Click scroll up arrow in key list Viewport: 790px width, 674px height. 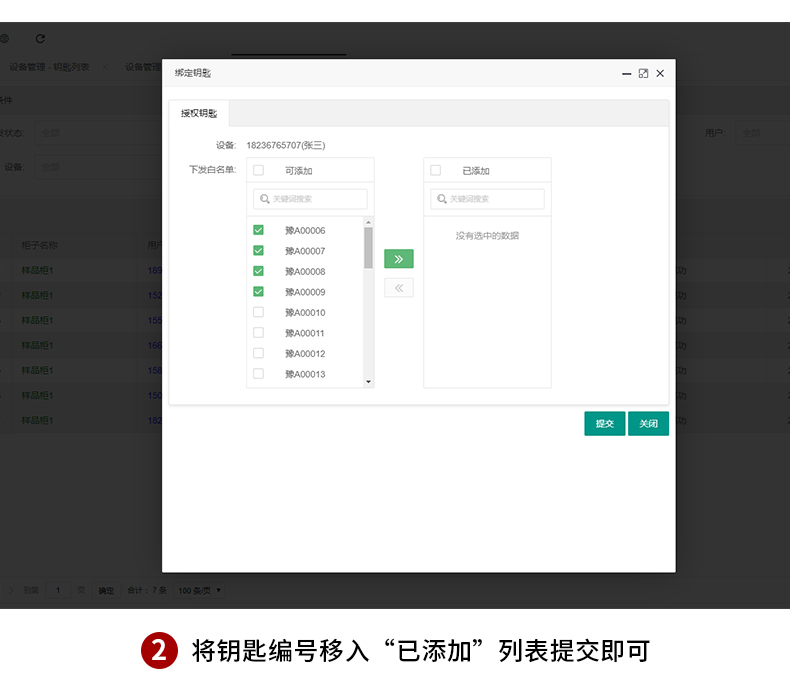pyautogui.click(x=368, y=222)
